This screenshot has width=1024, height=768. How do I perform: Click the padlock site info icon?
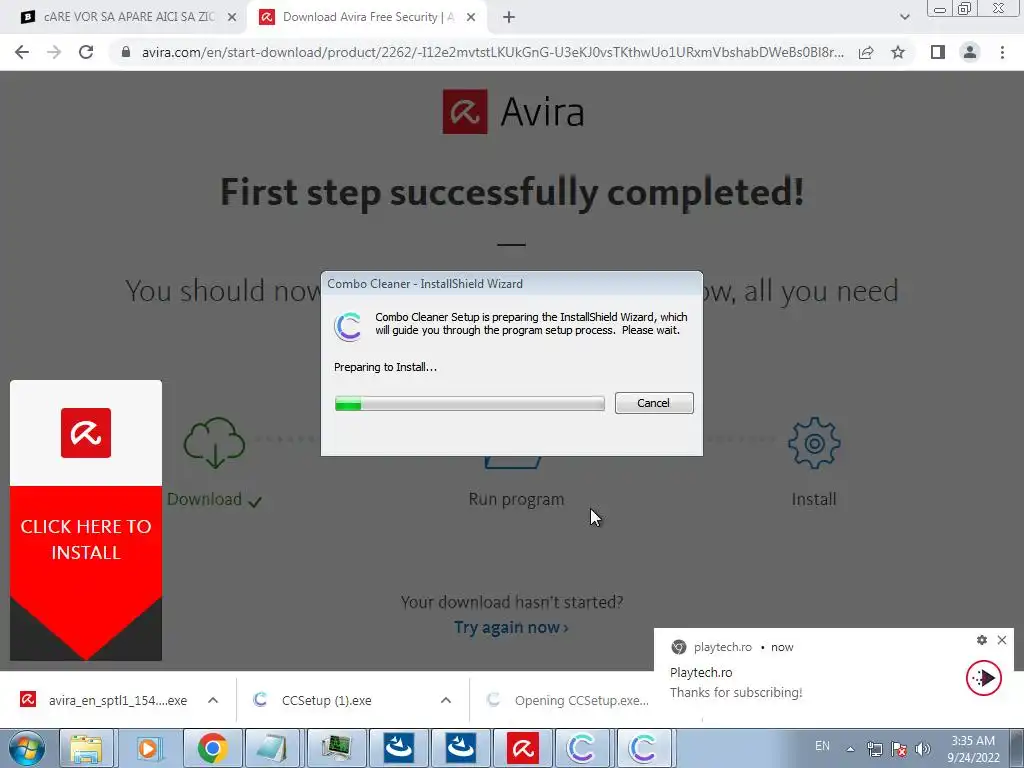point(126,52)
